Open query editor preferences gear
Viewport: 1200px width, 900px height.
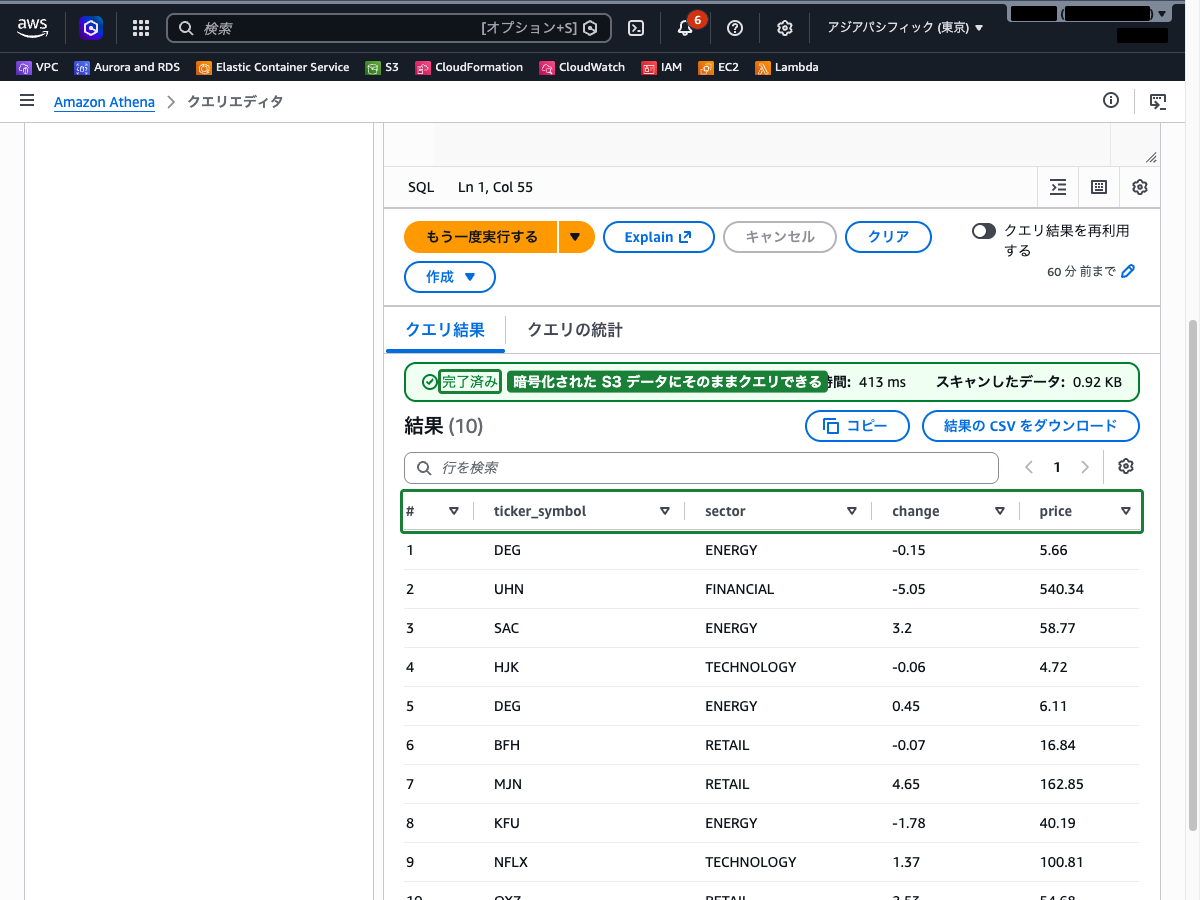[x=1140, y=187]
